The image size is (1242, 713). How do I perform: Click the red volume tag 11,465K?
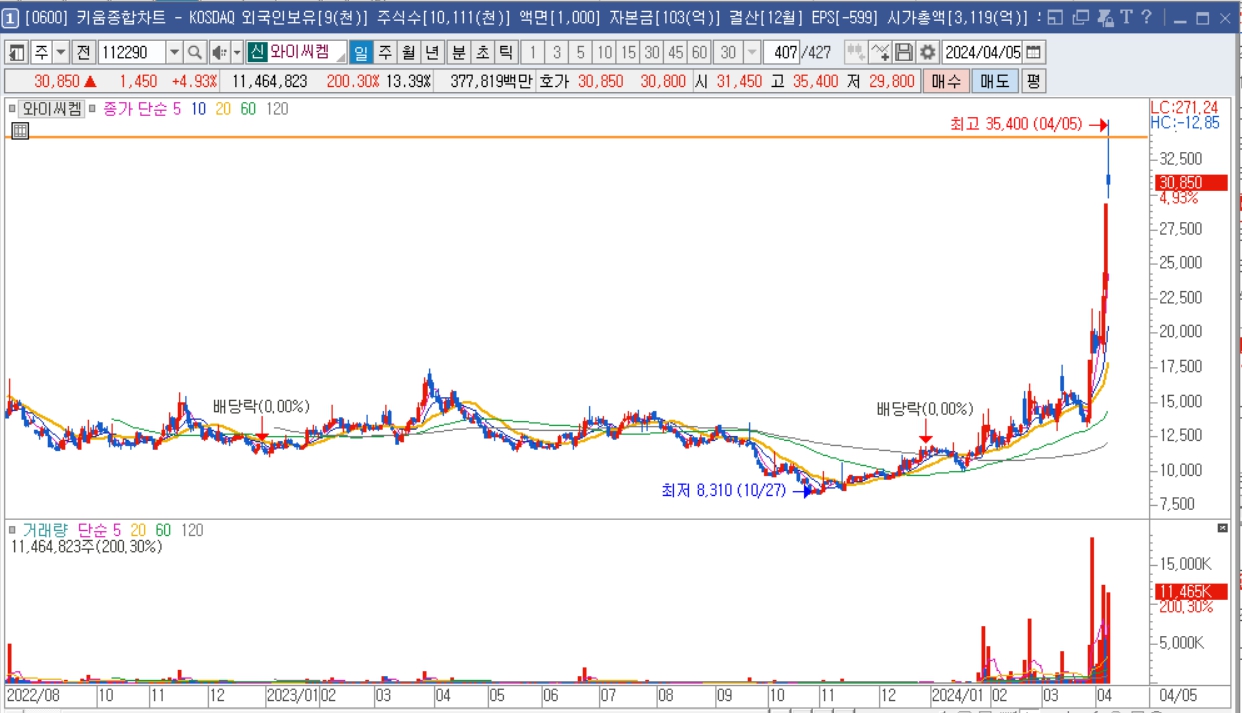[x=1191, y=590]
